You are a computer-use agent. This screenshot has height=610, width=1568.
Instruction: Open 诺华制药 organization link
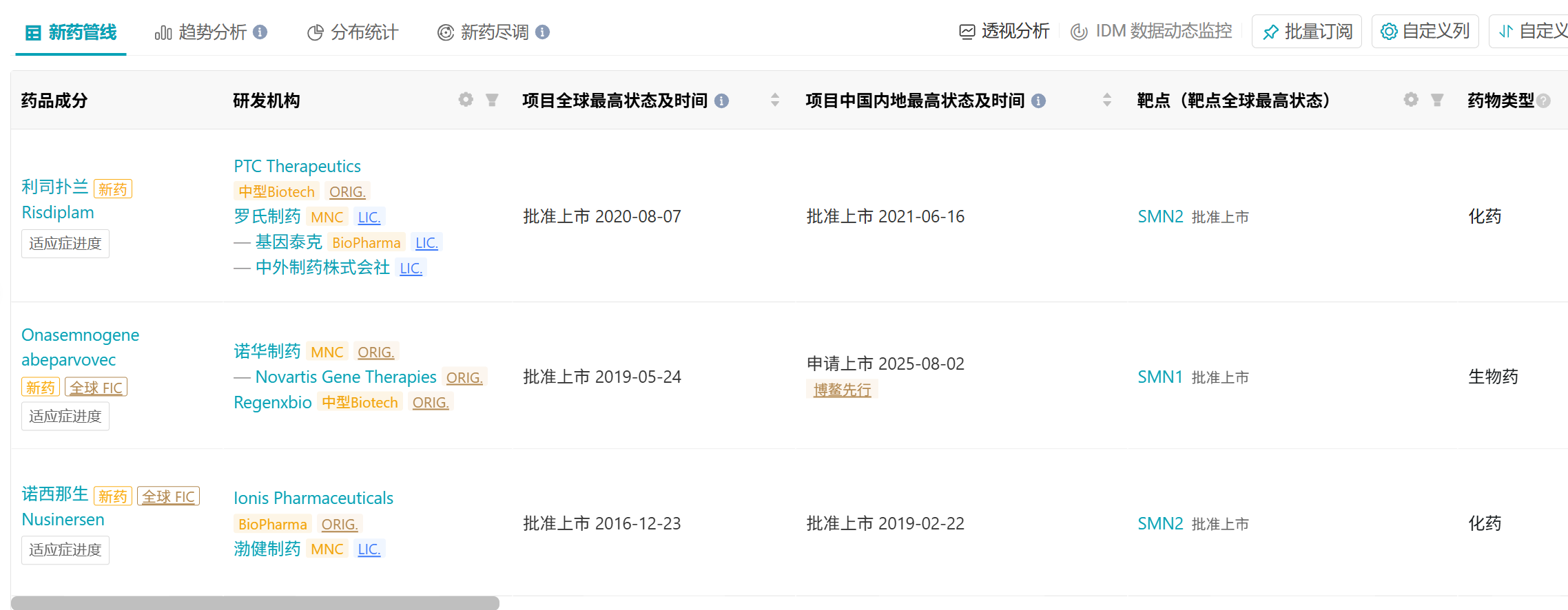[x=267, y=352]
